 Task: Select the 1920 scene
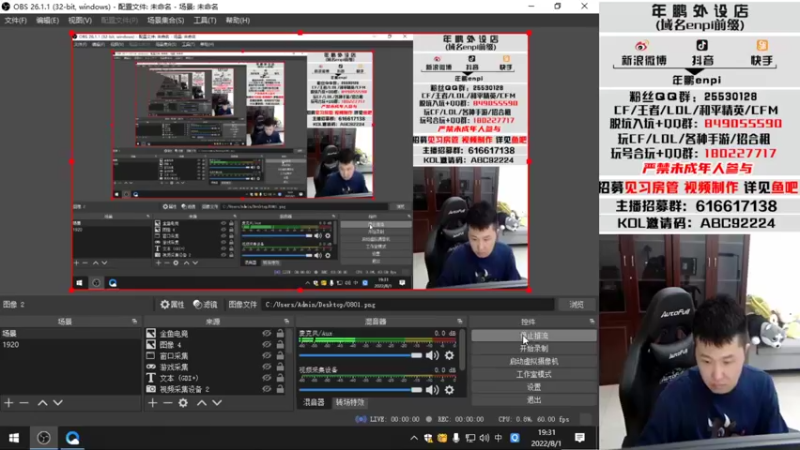[x=70, y=345]
